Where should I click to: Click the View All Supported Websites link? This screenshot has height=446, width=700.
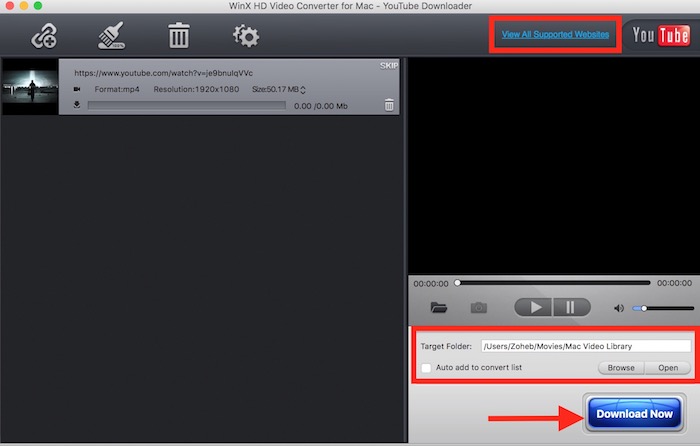pyautogui.click(x=555, y=35)
